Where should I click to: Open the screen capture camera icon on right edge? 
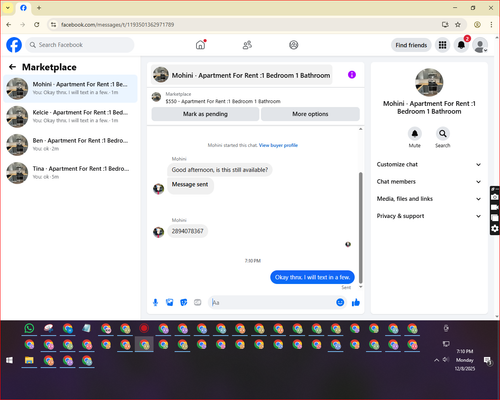coord(495,197)
